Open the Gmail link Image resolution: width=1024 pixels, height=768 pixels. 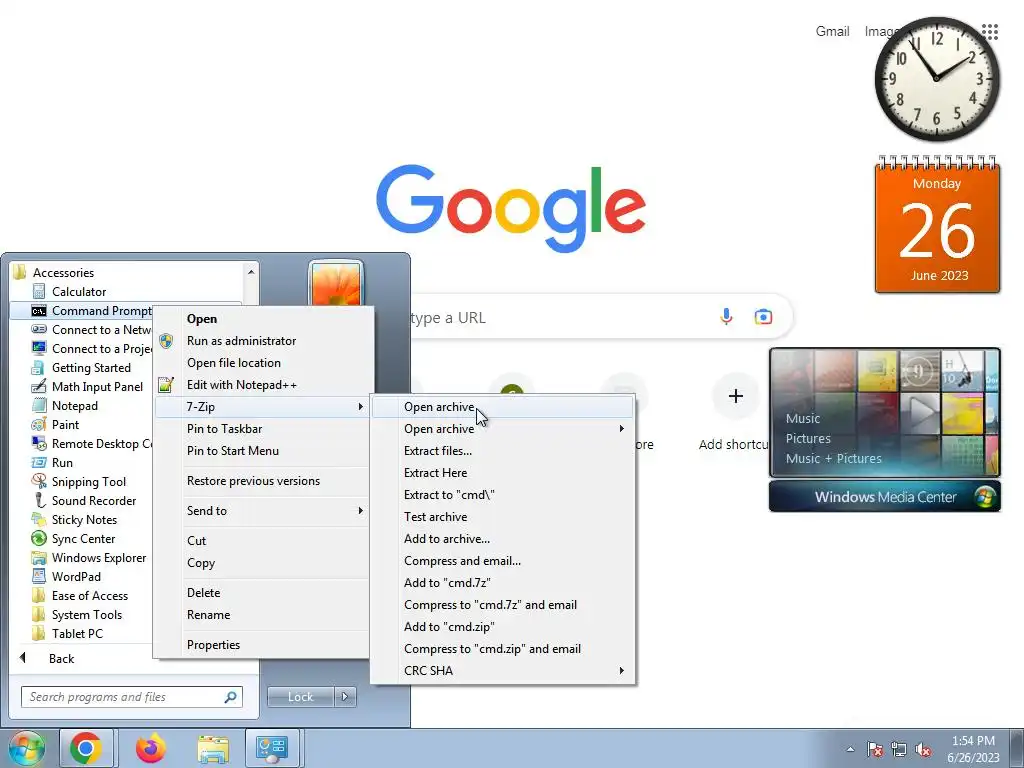click(x=832, y=31)
